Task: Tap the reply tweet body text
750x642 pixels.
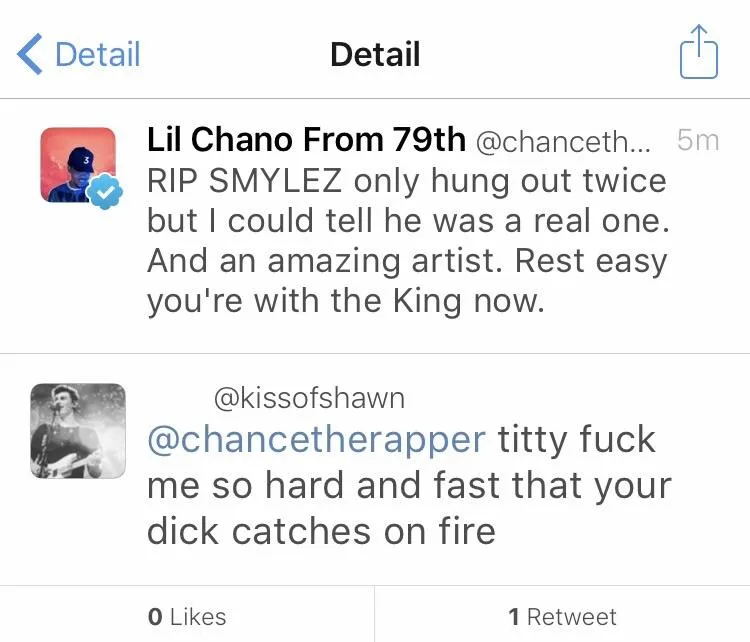Action: tap(409, 485)
